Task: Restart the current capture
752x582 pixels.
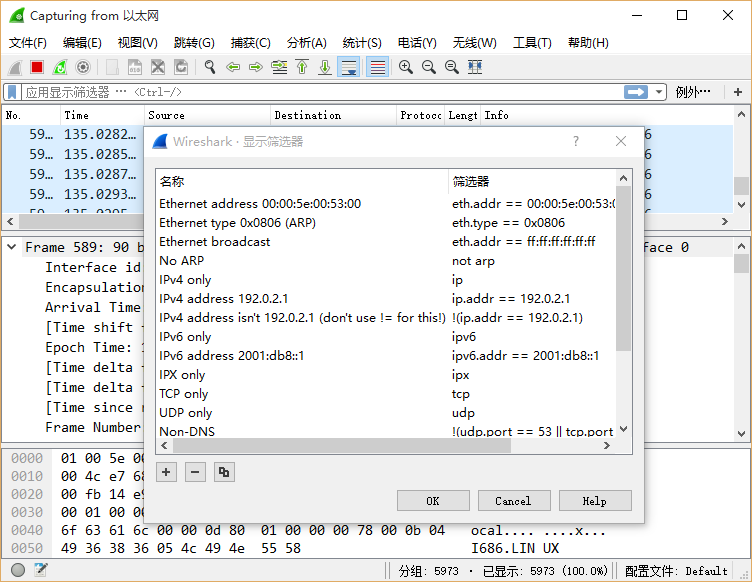Action: [60, 67]
